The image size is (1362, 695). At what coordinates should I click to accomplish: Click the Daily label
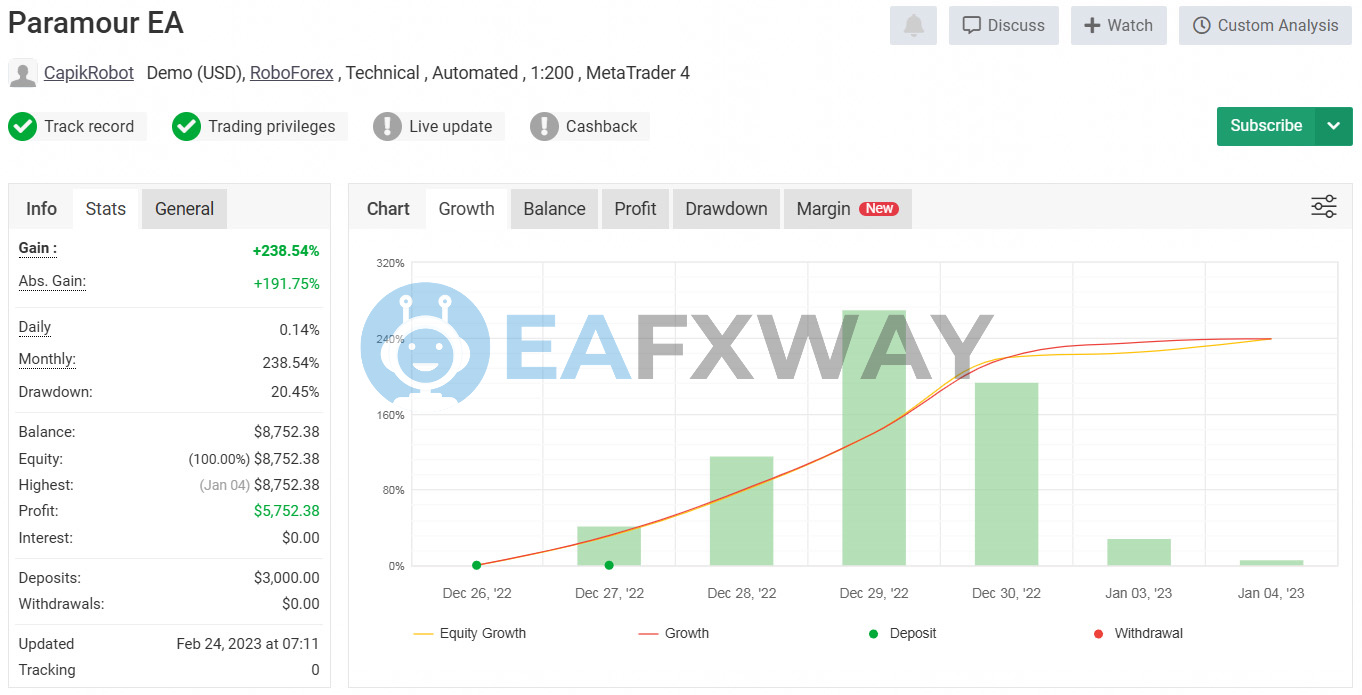[x=35, y=327]
